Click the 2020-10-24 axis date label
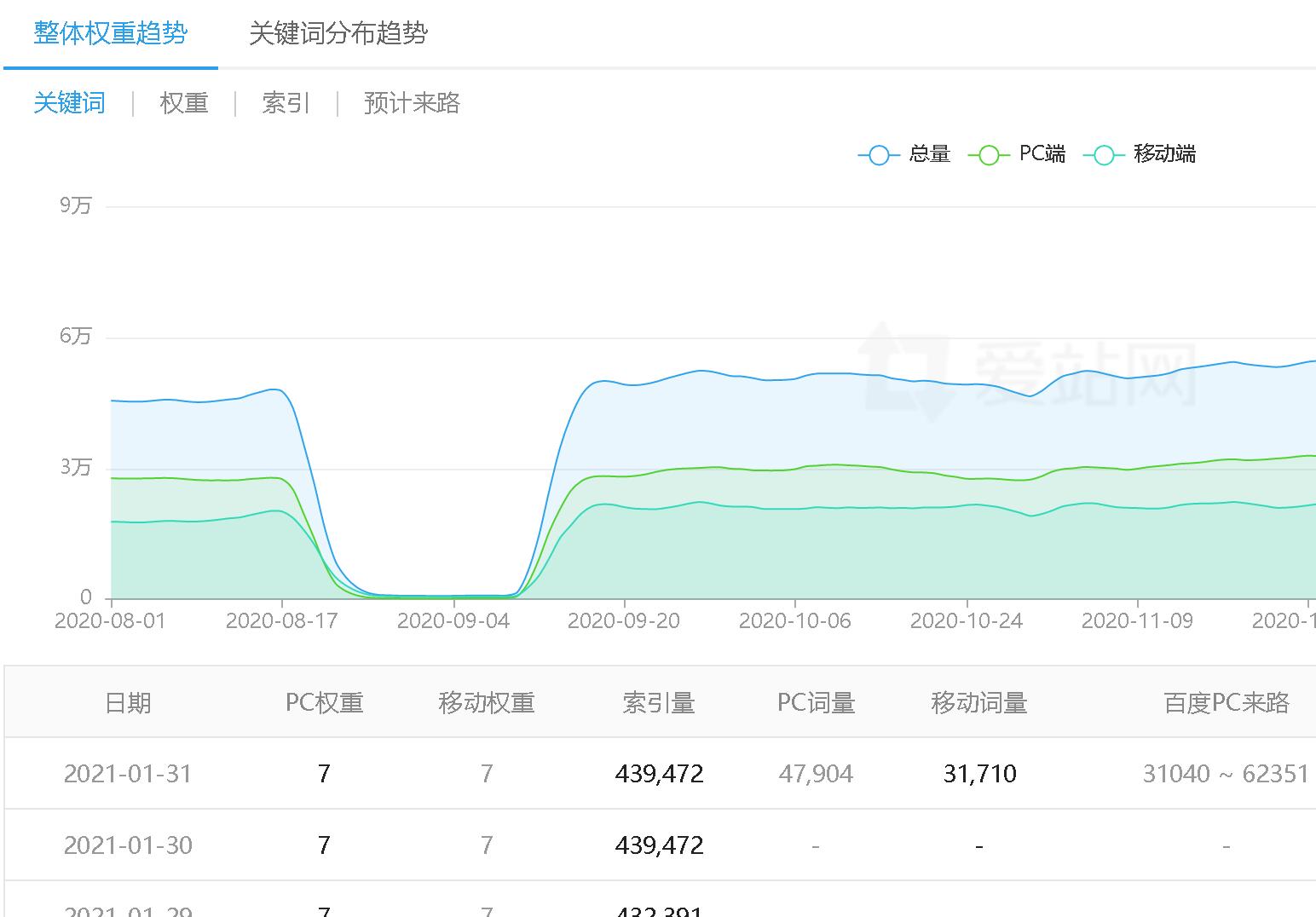Viewport: 1316px width, 917px height. pyautogui.click(x=967, y=620)
